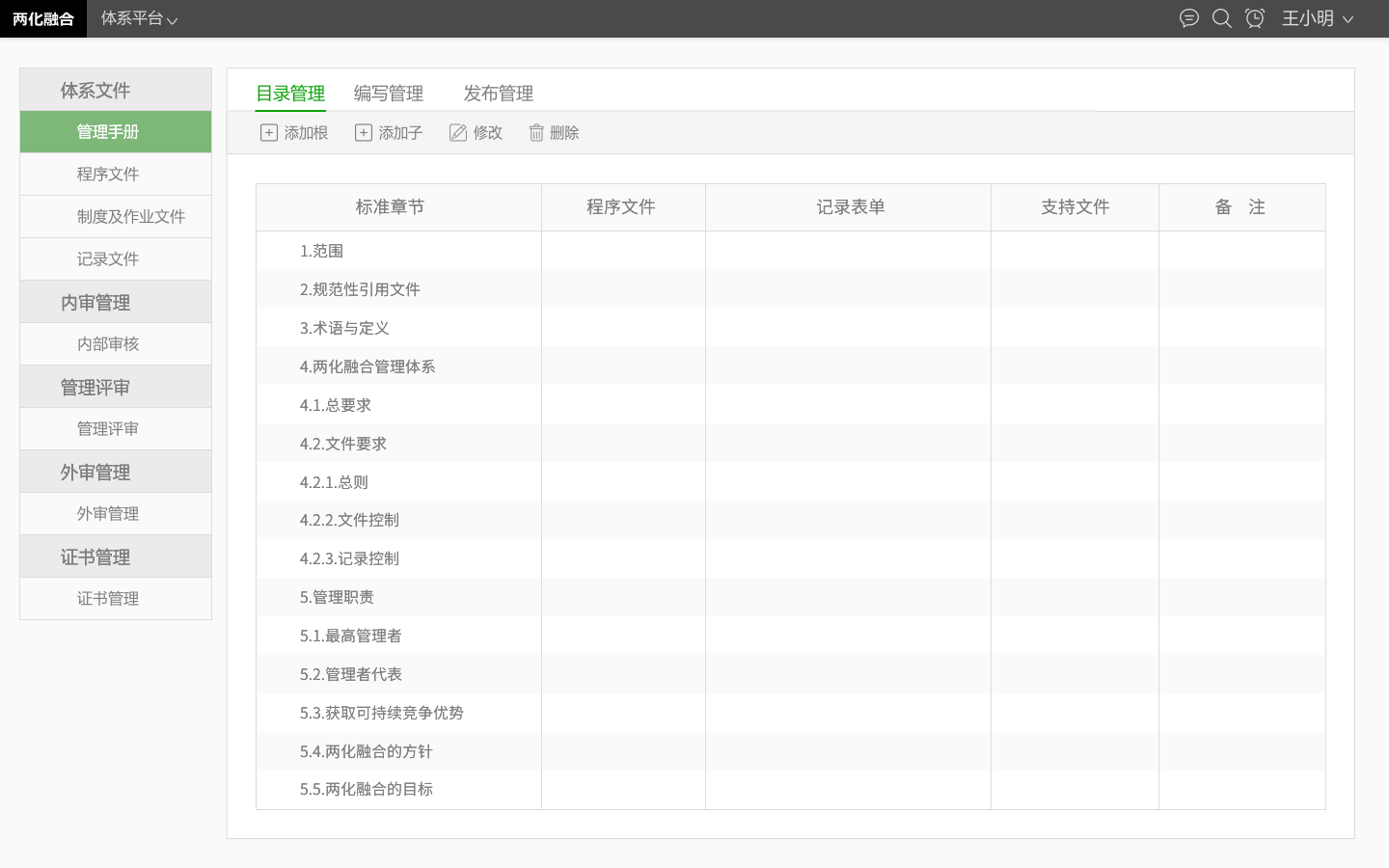Open 制度及作业文件 from the sidebar
This screenshot has height=868, width=1389.
115,216
